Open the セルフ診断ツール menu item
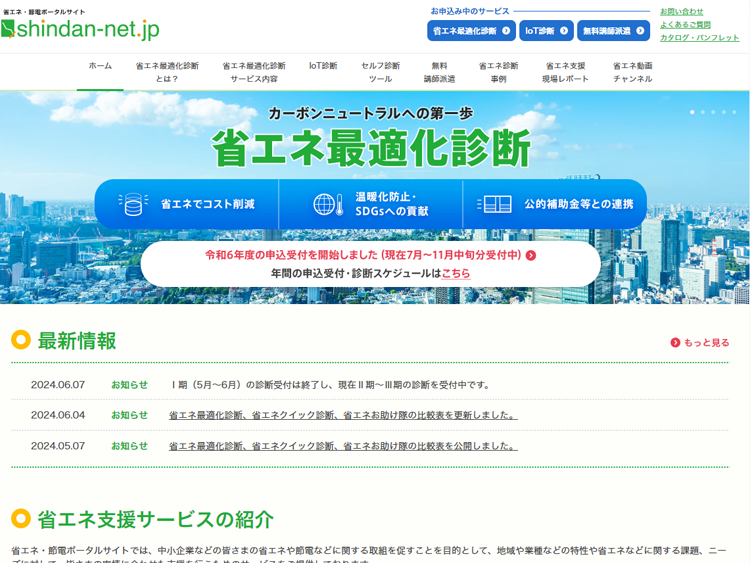Image resolution: width=750 pixels, height=563 pixels. [x=380, y=72]
